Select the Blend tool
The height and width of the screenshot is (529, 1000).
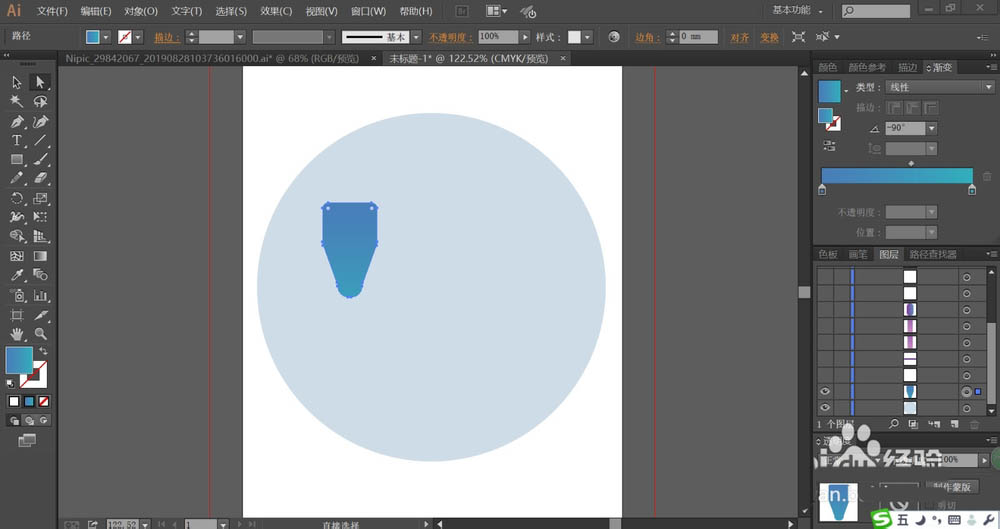point(40,275)
